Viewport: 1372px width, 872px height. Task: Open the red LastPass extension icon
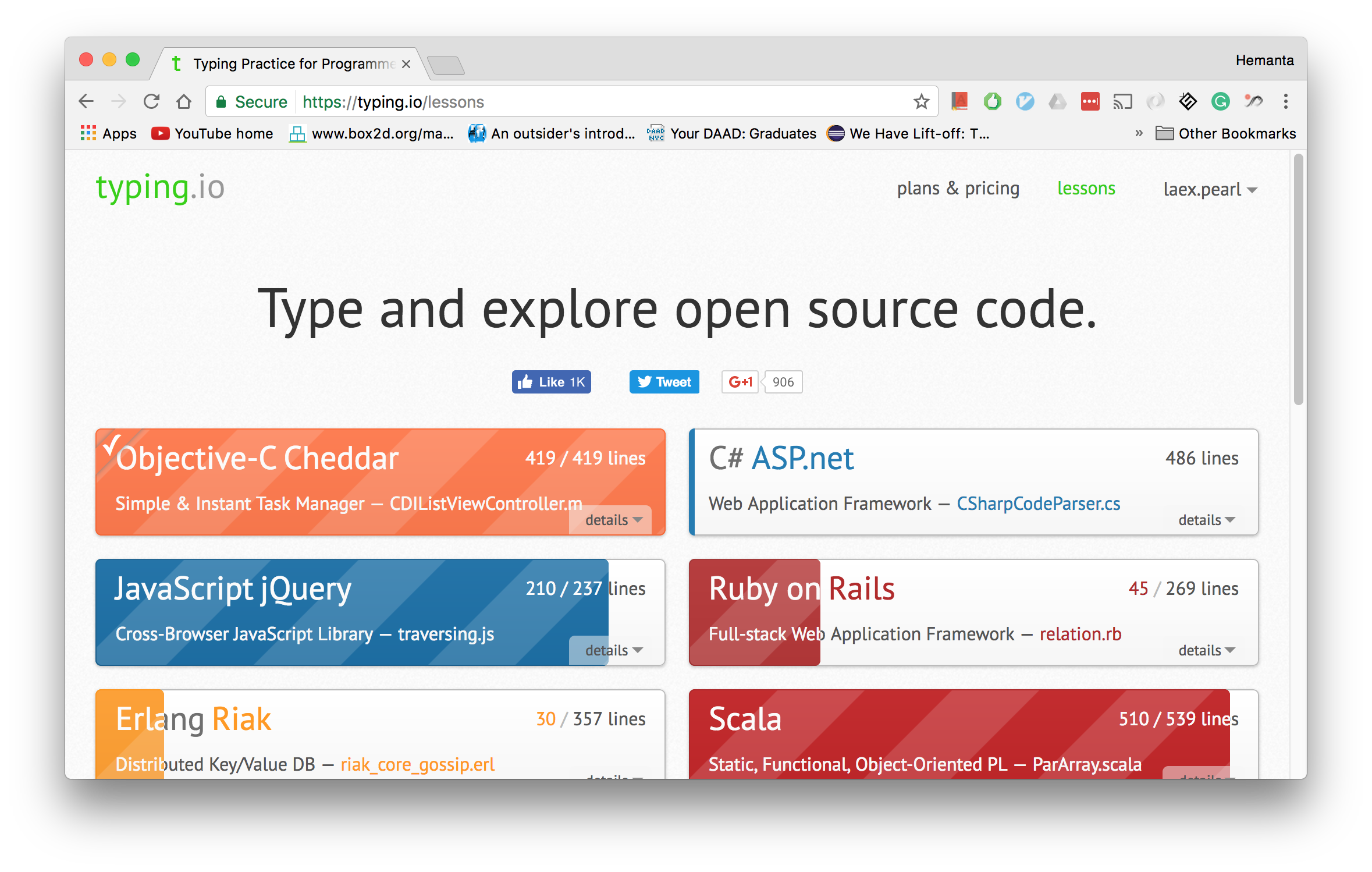(1090, 102)
